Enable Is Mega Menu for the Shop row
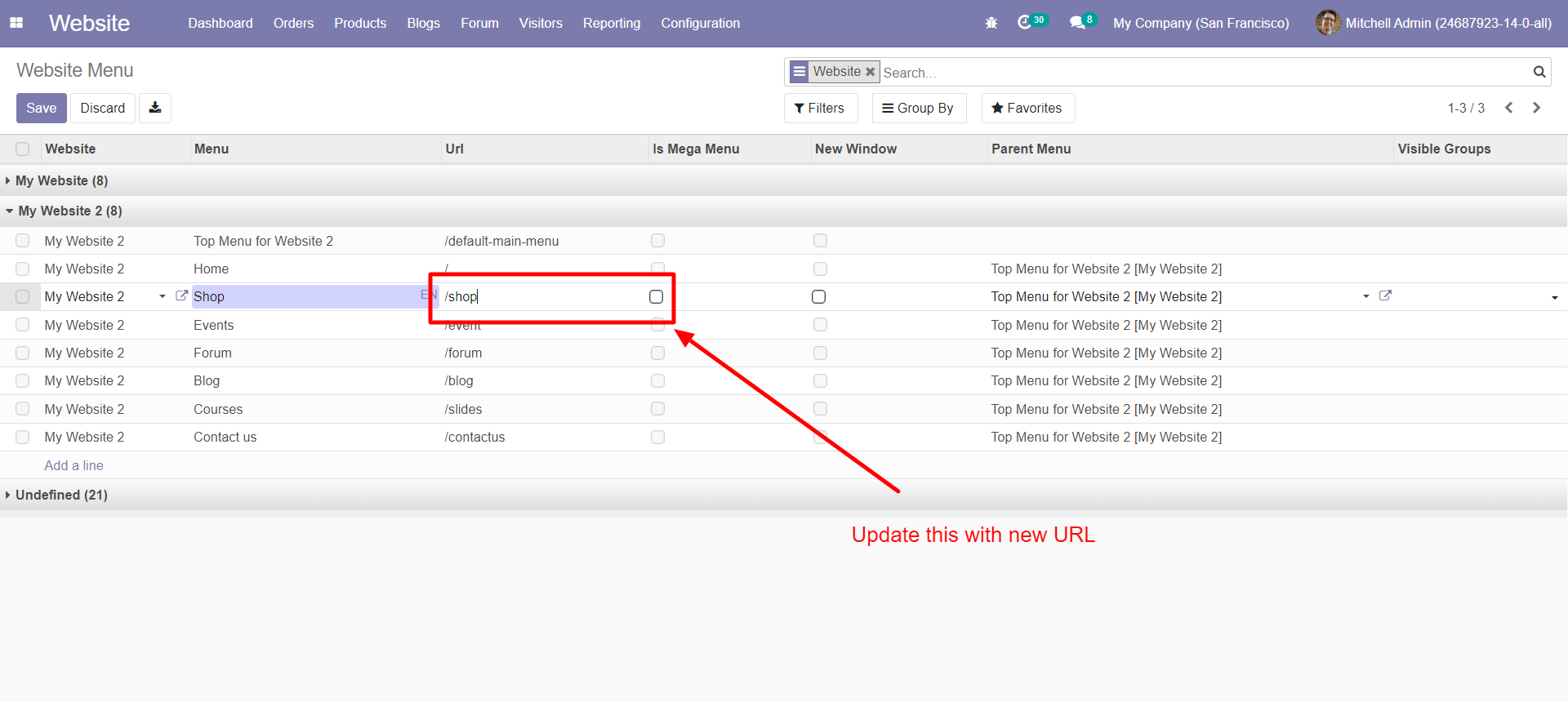The height and width of the screenshot is (702, 1568). (657, 296)
